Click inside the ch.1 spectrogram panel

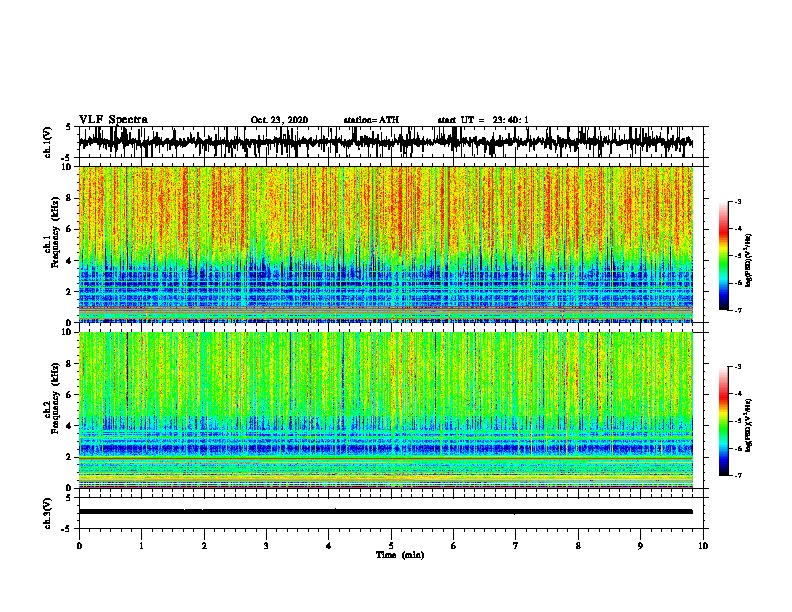(x=385, y=244)
